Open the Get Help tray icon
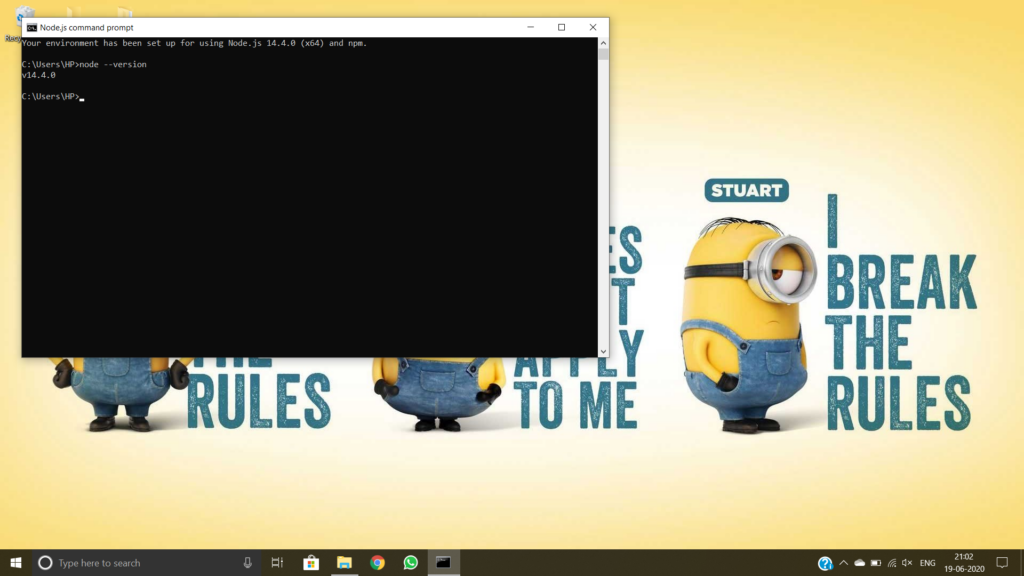Screen dimensions: 1024x576 tap(825, 563)
